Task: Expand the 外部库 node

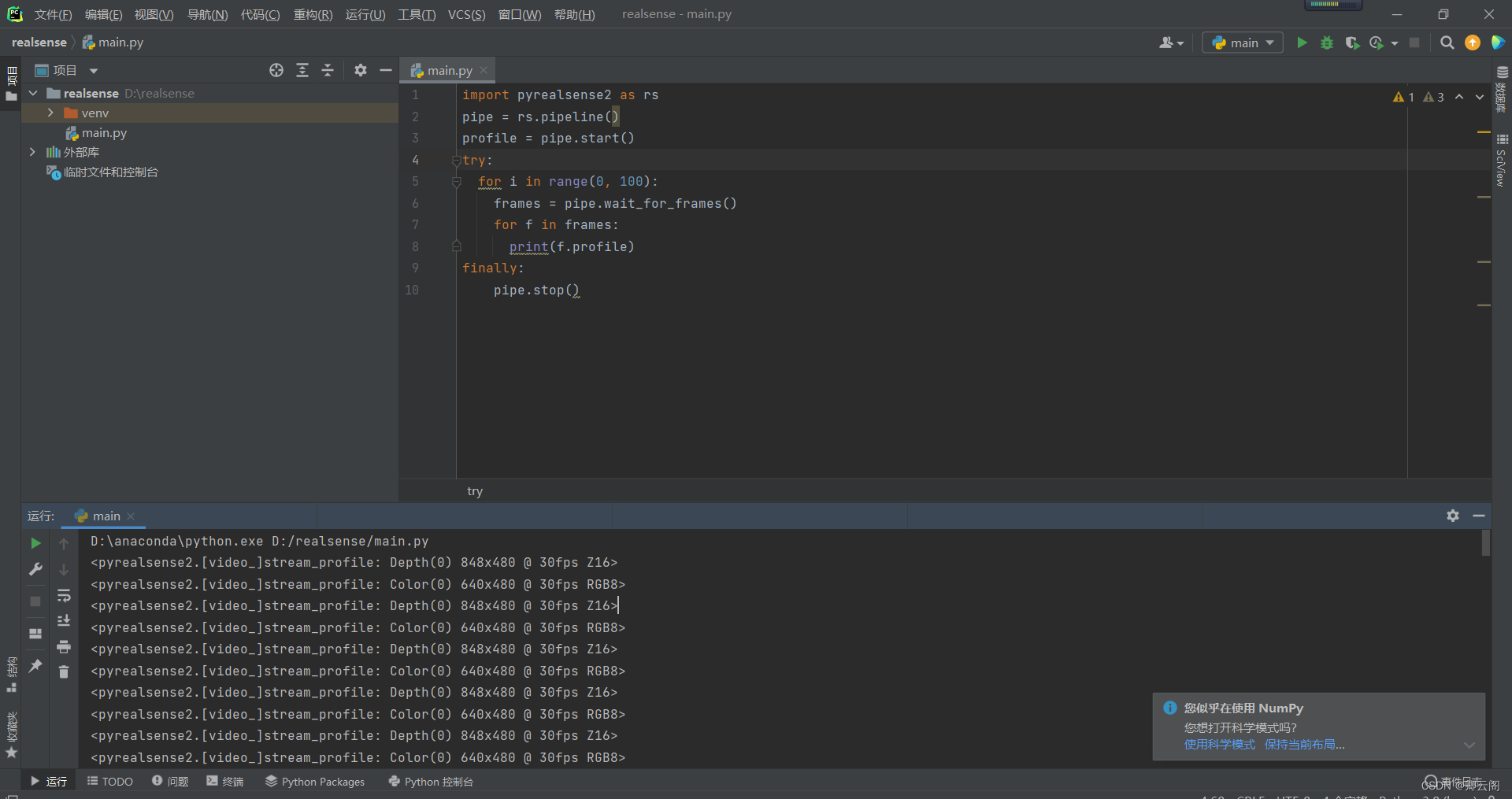Action: tap(32, 152)
